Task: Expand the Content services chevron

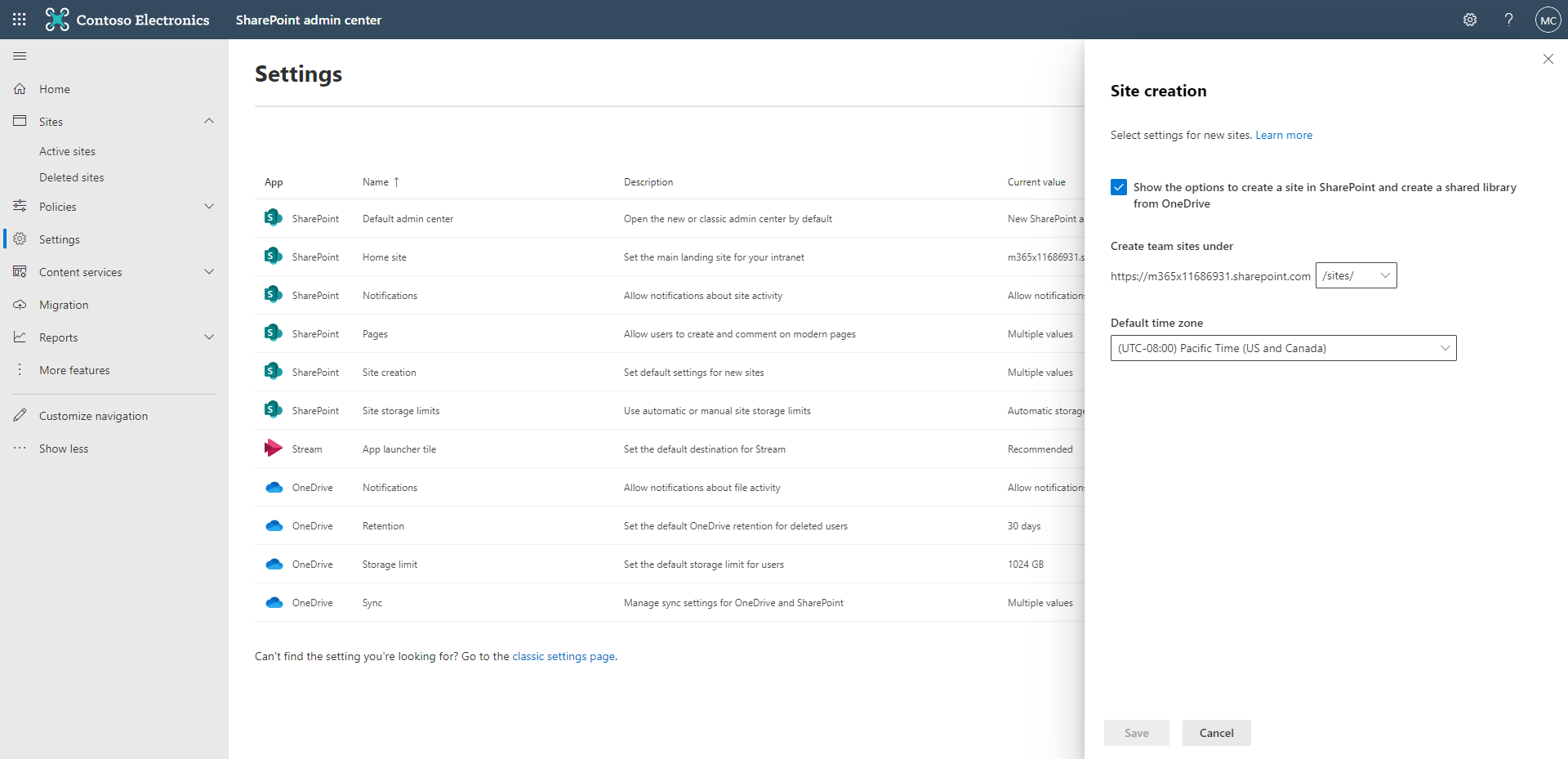Action: click(x=209, y=271)
